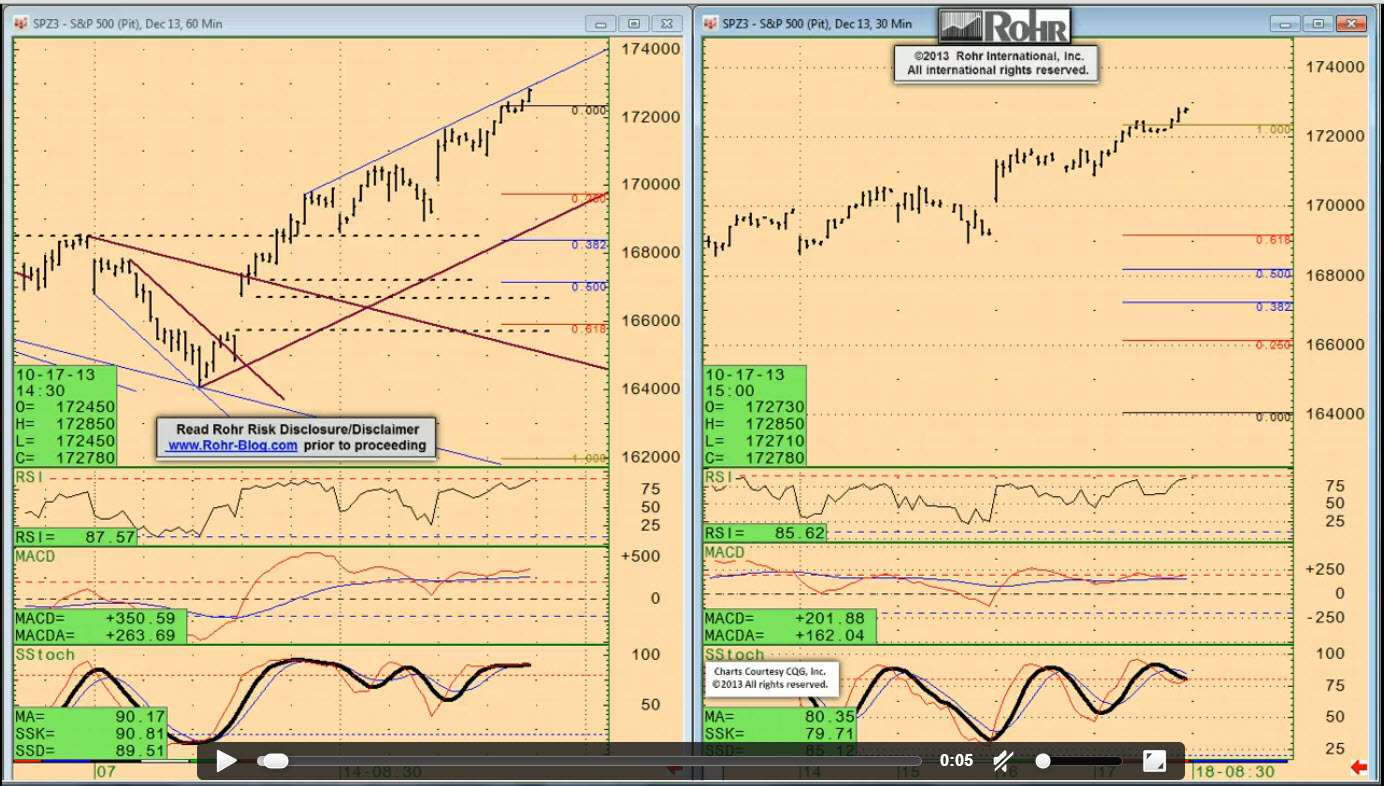Click the 60 Min chart window icon
The width and height of the screenshot is (1384, 786).
click(x=21, y=23)
